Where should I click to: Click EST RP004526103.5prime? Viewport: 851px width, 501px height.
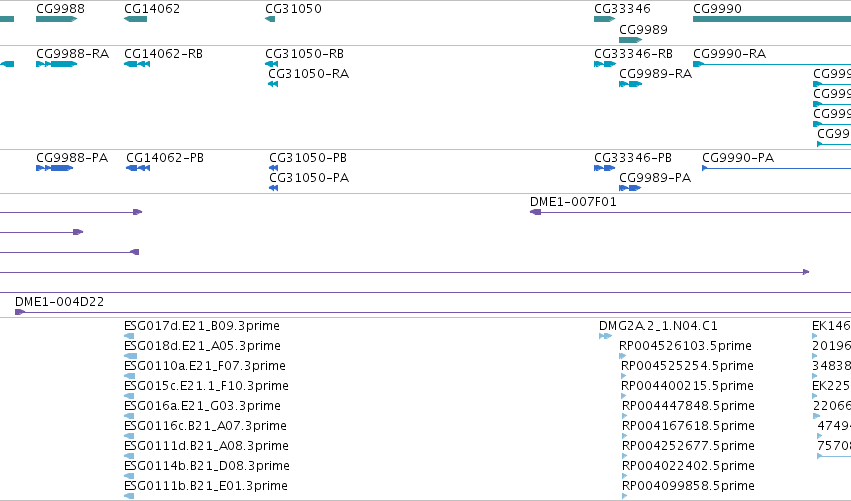(685, 346)
